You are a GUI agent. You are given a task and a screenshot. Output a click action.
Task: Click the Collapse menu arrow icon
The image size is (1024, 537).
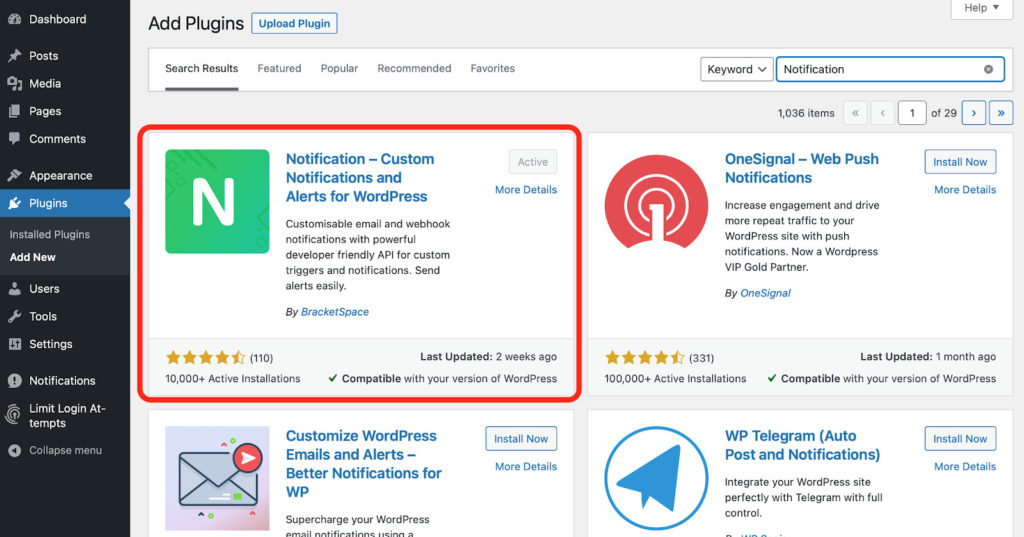click(x=14, y=450)
